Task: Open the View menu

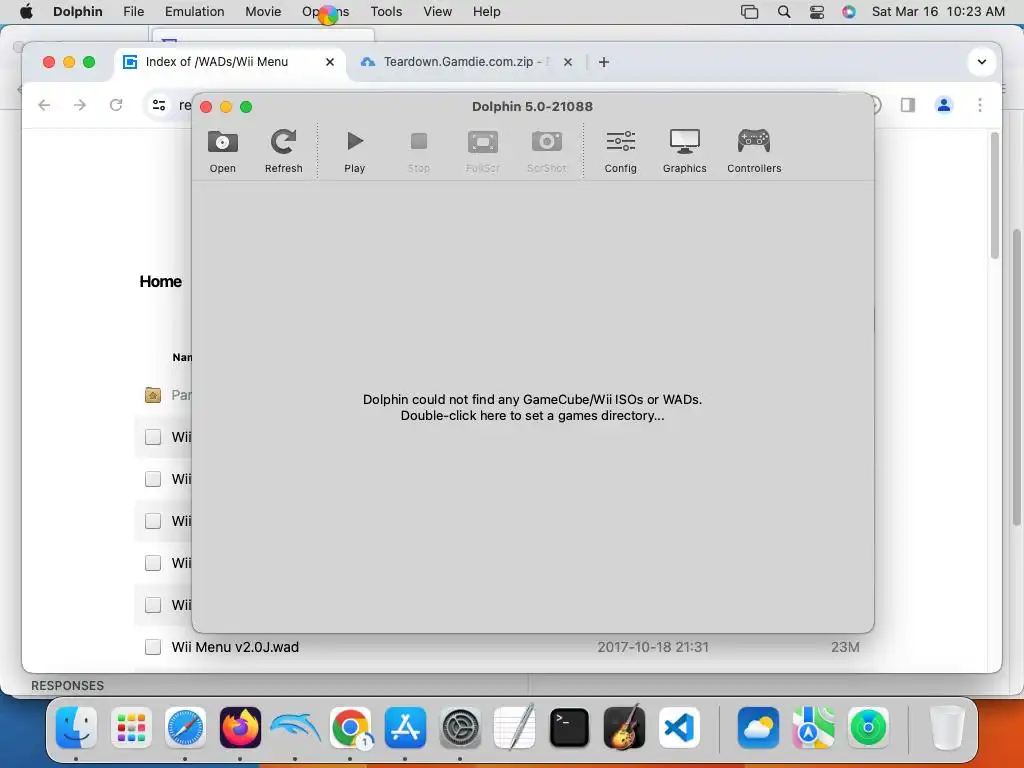Action: [438, 12]
